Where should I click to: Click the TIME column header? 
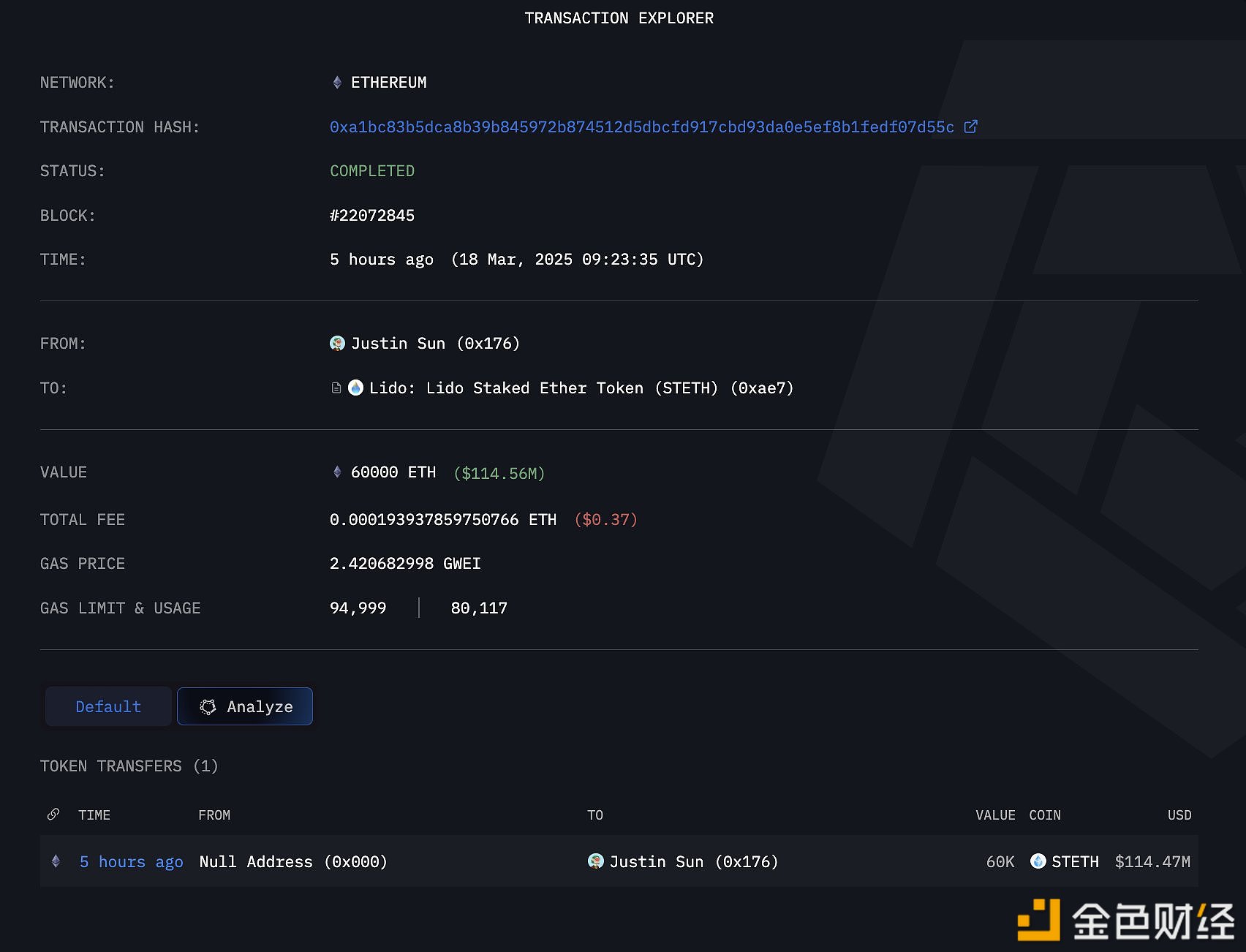(x=94, y=815)
